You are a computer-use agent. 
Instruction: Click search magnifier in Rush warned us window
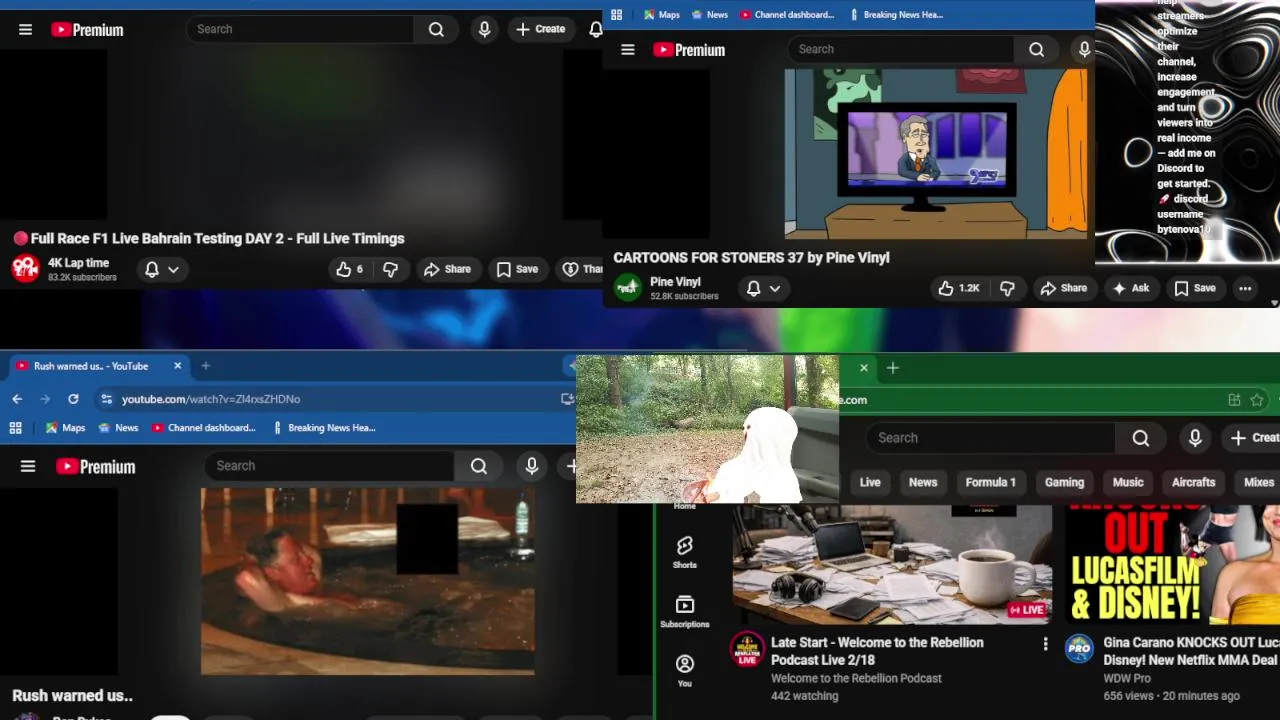(x=479, y=466)
